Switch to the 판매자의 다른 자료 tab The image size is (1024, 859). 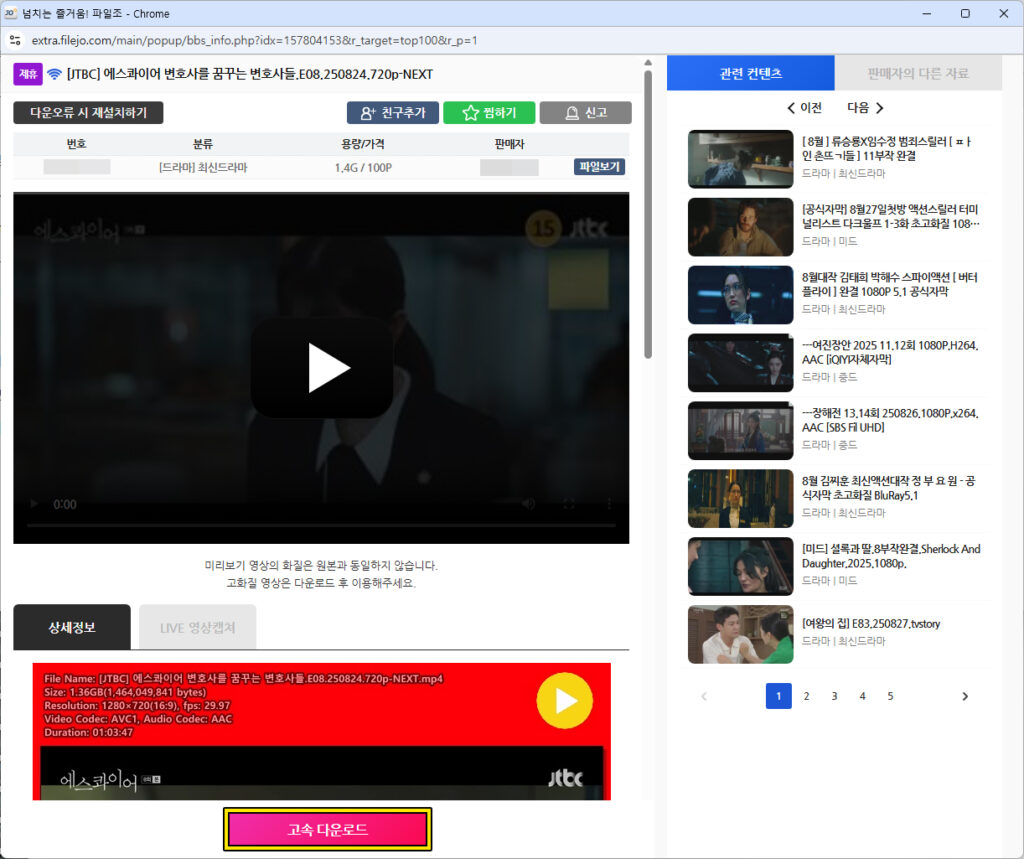(x=918, y=73)
